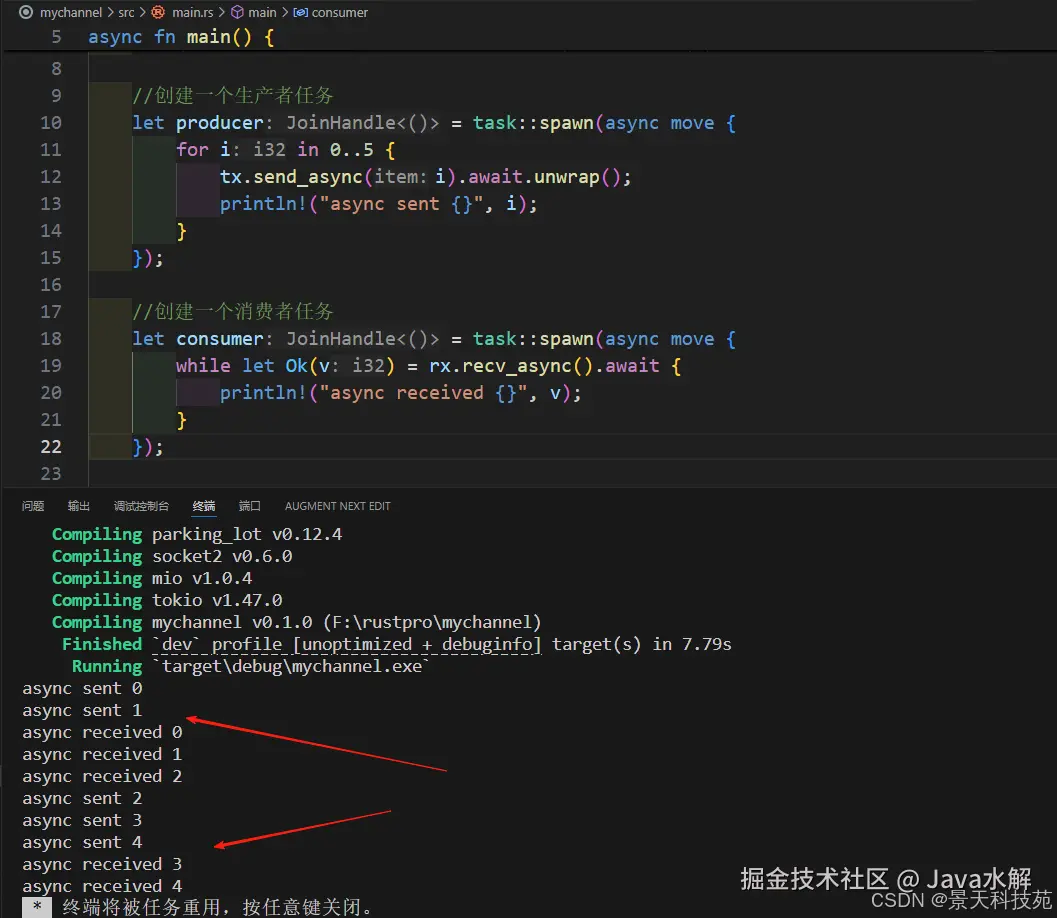Click line number 22 in the gutter
The image size is (1057, 918).
[51, 446]
